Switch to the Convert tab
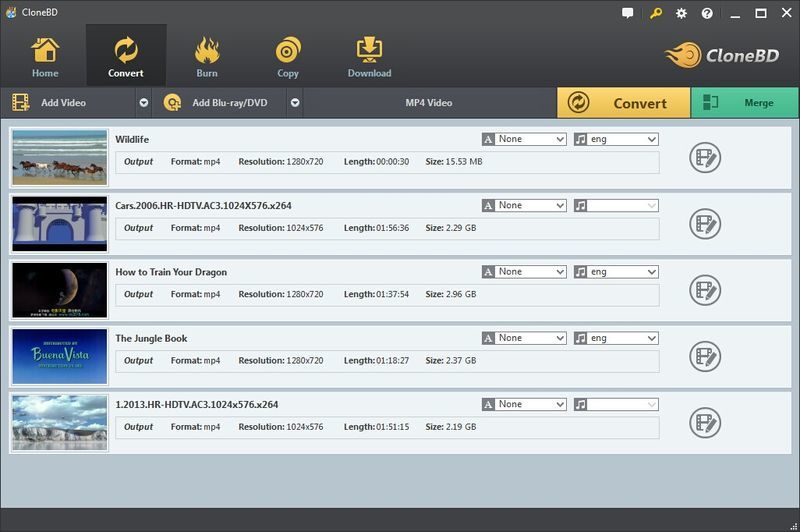The width and height of the screenshot is (800, 532). [x=126, y=57]
